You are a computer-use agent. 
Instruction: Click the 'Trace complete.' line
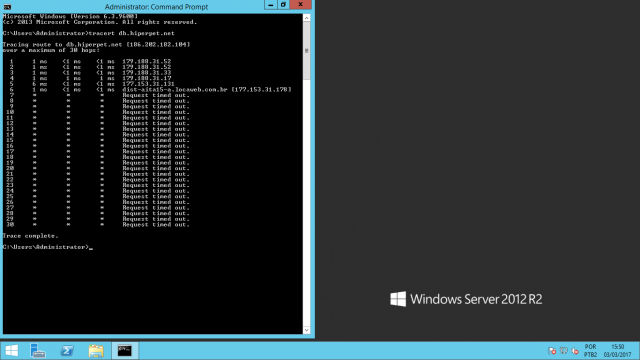click(31, 236)
